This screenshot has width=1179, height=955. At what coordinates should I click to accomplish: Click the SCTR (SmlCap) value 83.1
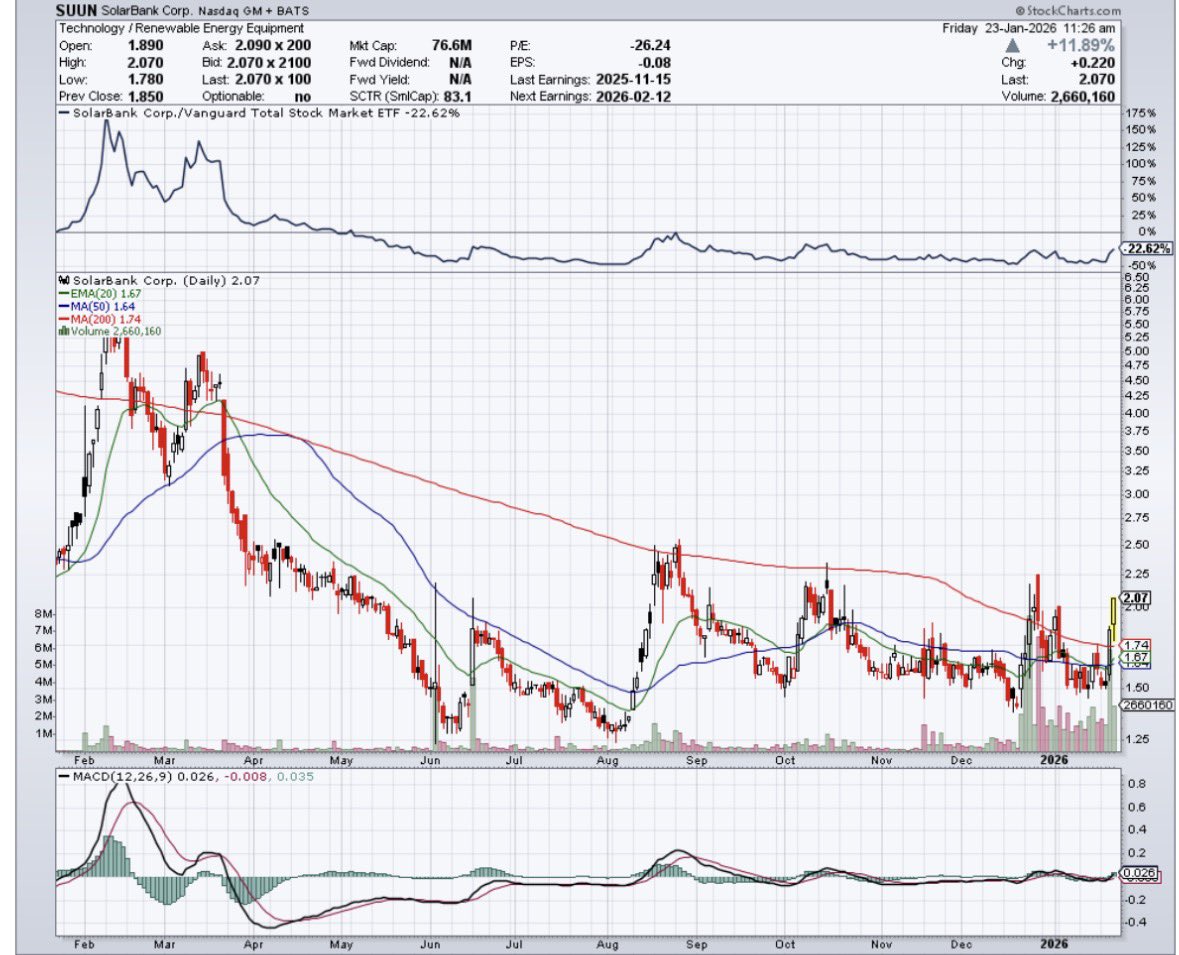(x=457, y=96)
